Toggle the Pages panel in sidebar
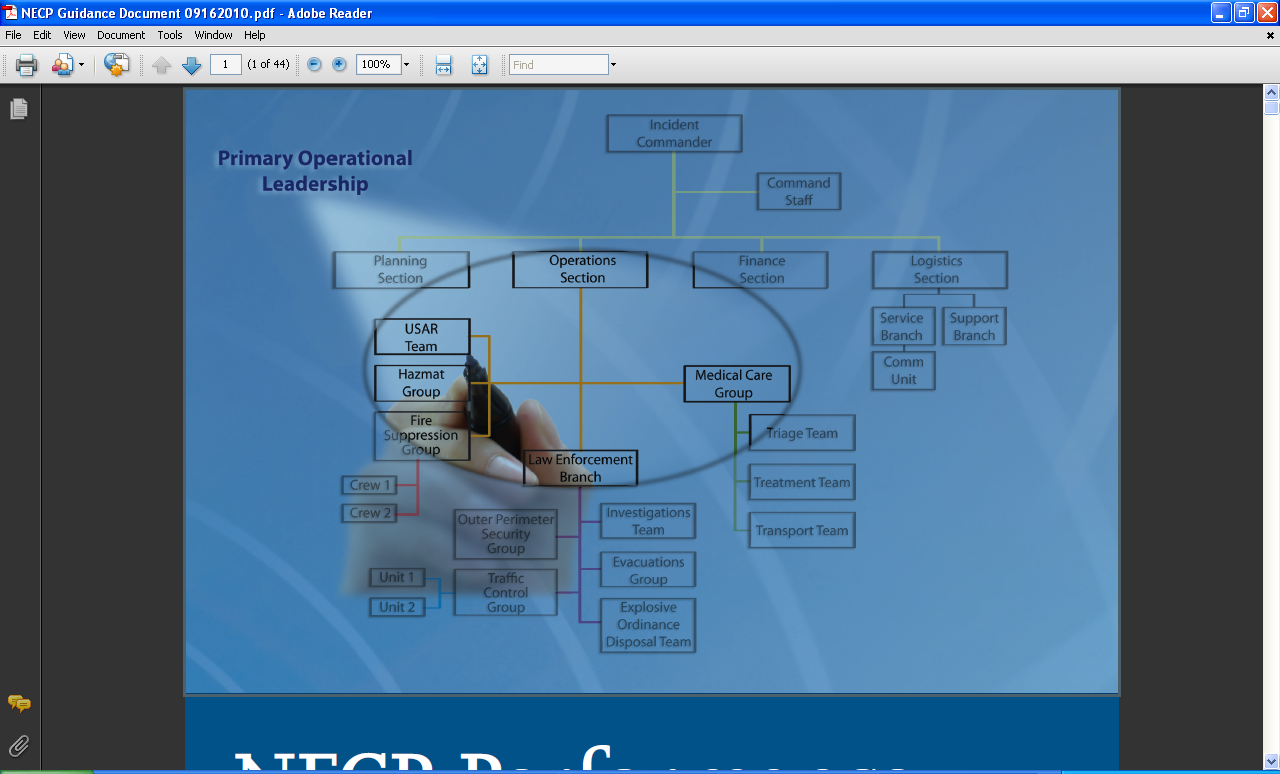 19,109
